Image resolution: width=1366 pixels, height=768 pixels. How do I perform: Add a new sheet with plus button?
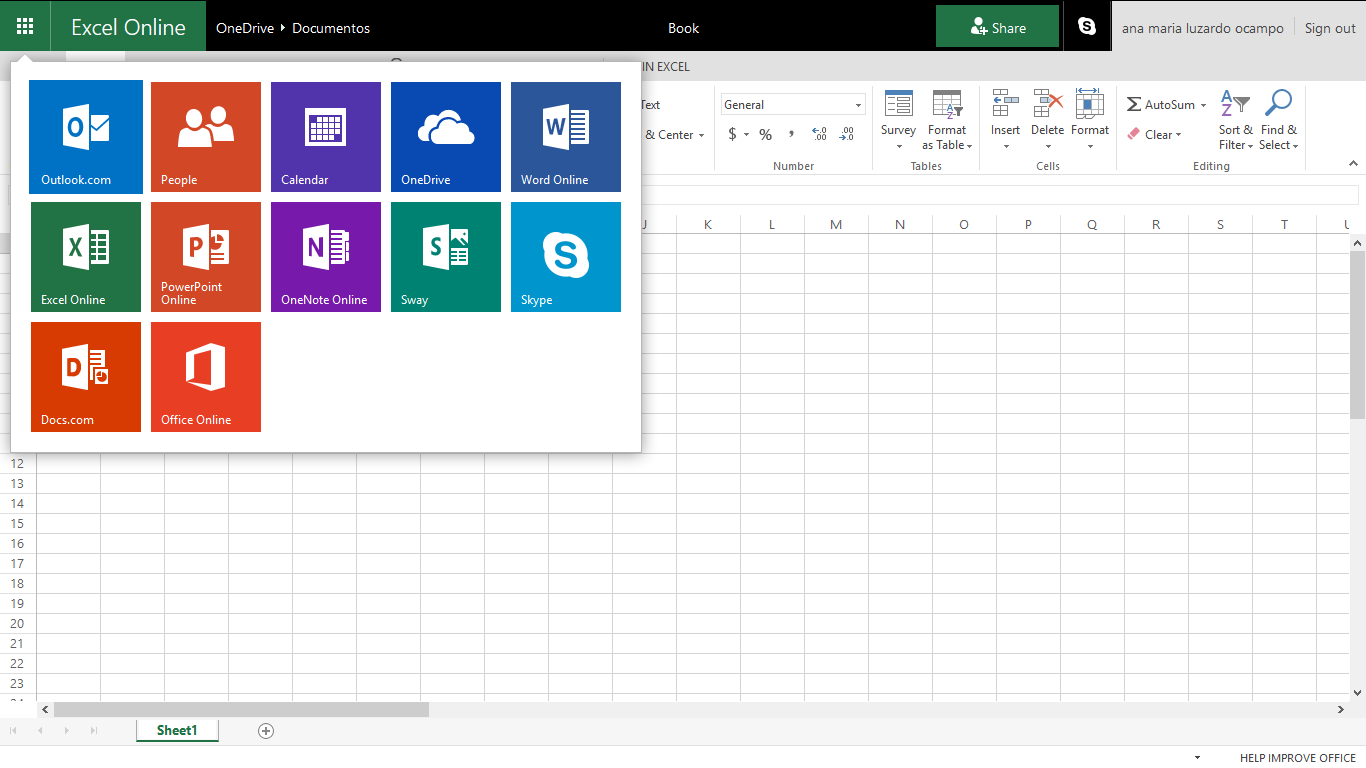pos(266,731)
